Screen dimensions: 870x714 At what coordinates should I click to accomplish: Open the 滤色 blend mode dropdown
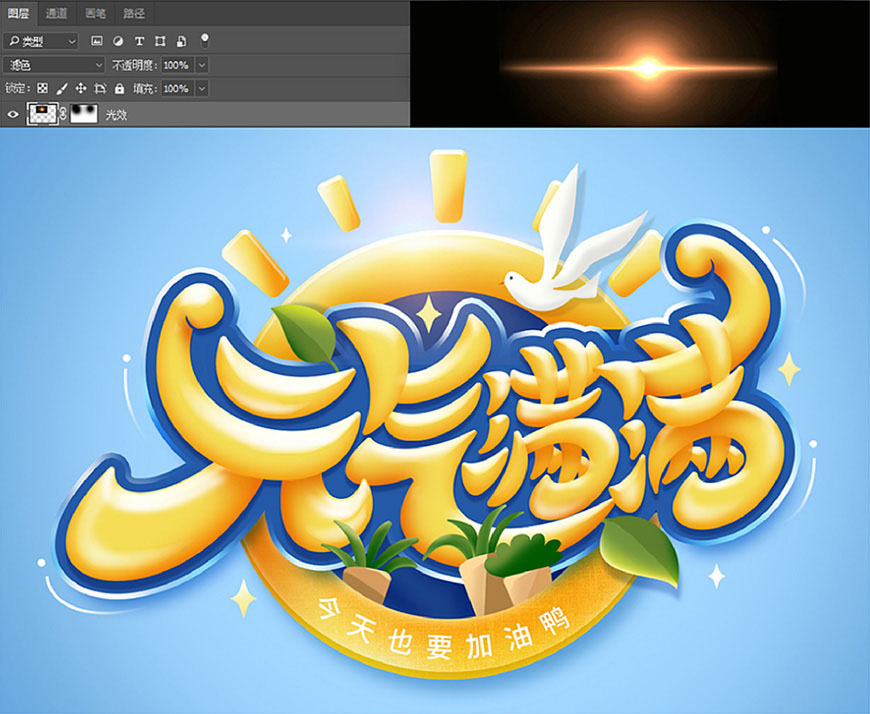pos(54,65)
